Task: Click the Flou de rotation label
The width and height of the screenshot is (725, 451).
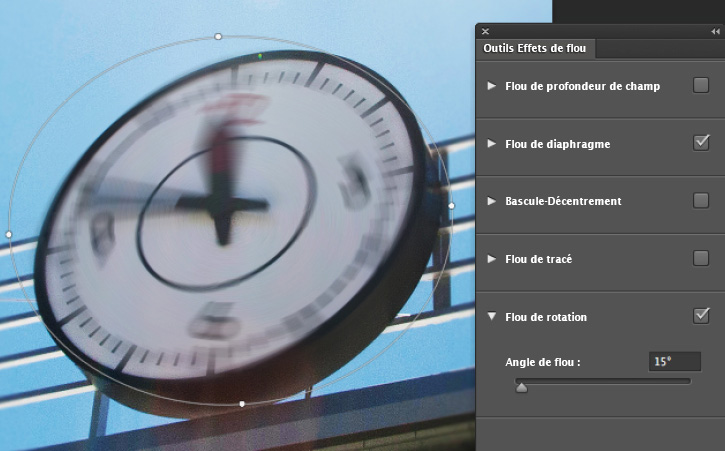Action: [546, 317]
